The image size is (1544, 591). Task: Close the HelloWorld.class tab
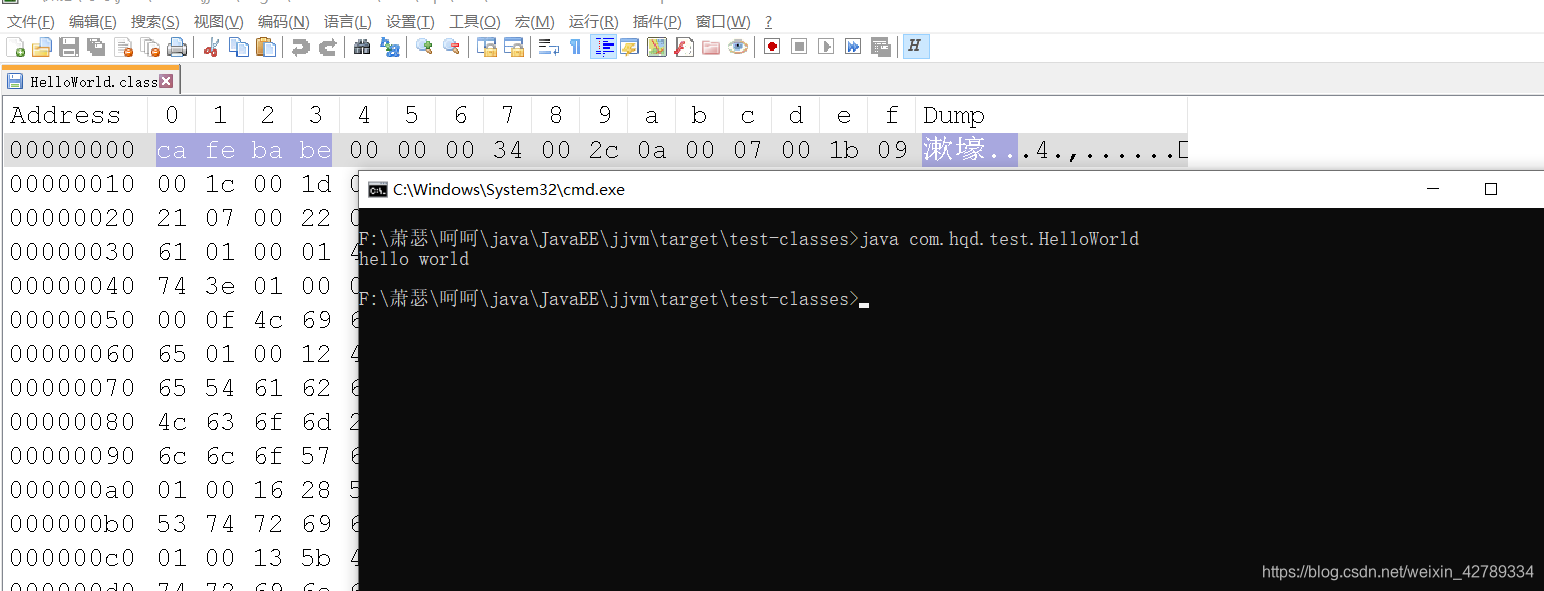click(166, 81)
